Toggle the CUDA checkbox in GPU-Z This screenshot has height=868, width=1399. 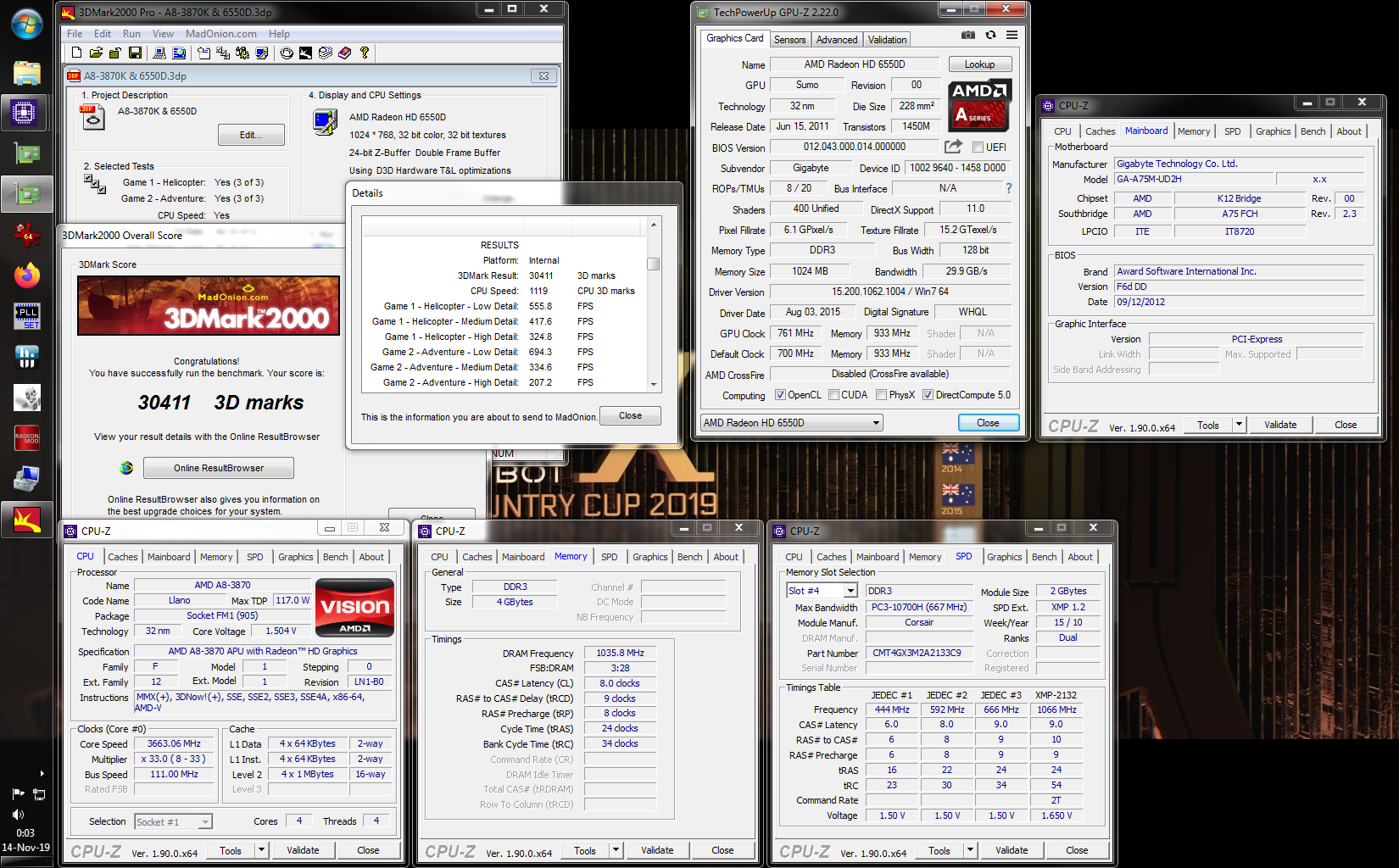[x=833, y=395]
